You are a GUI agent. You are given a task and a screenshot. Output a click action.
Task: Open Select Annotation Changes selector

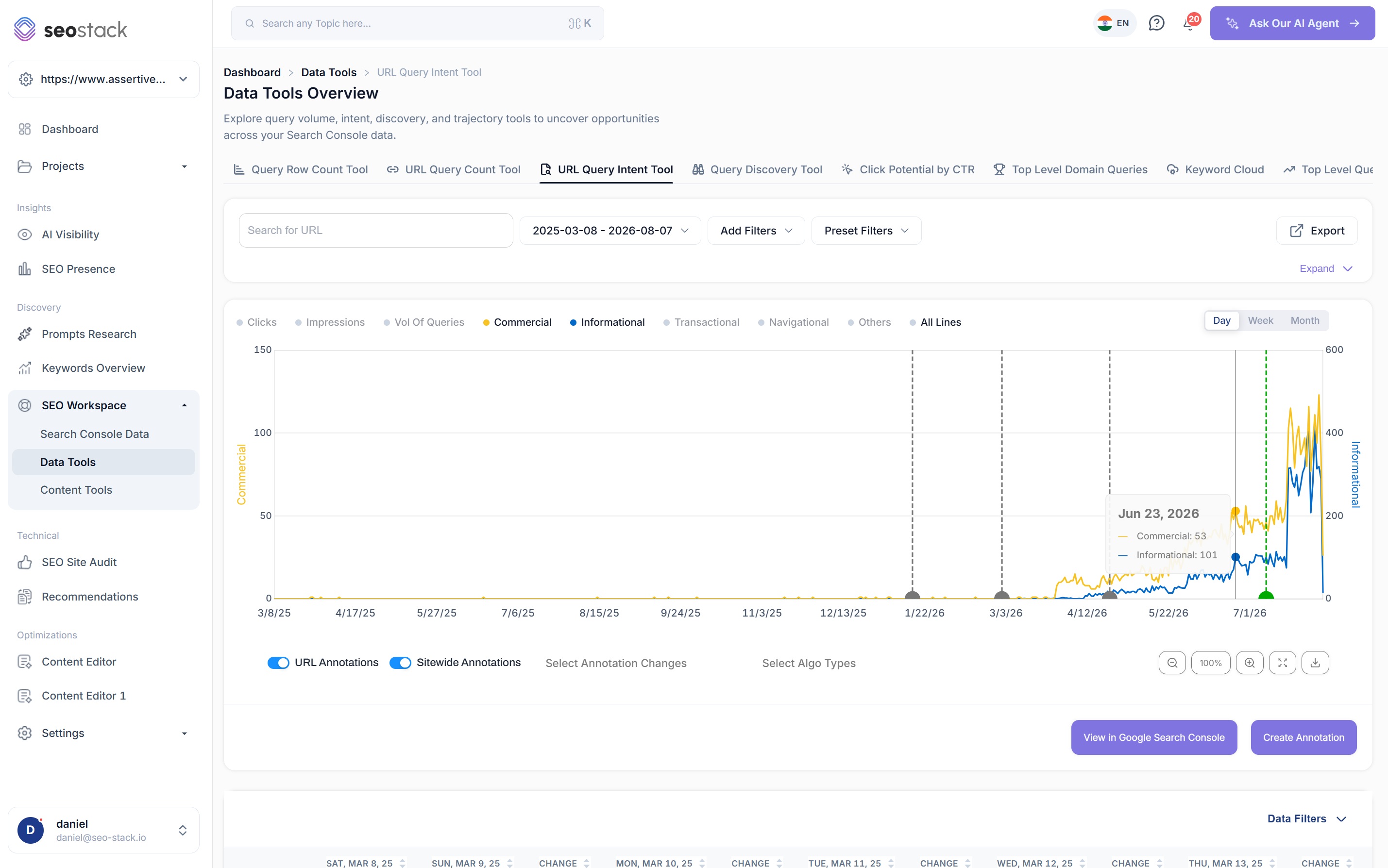point(616,663)
